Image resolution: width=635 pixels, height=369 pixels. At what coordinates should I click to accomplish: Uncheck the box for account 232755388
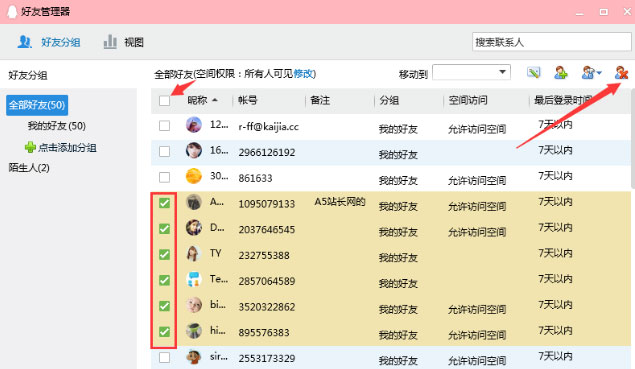pos(164,254)
